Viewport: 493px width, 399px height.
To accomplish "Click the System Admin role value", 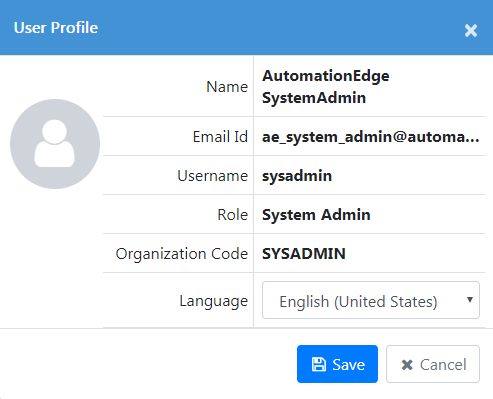I will pos(316,215).
